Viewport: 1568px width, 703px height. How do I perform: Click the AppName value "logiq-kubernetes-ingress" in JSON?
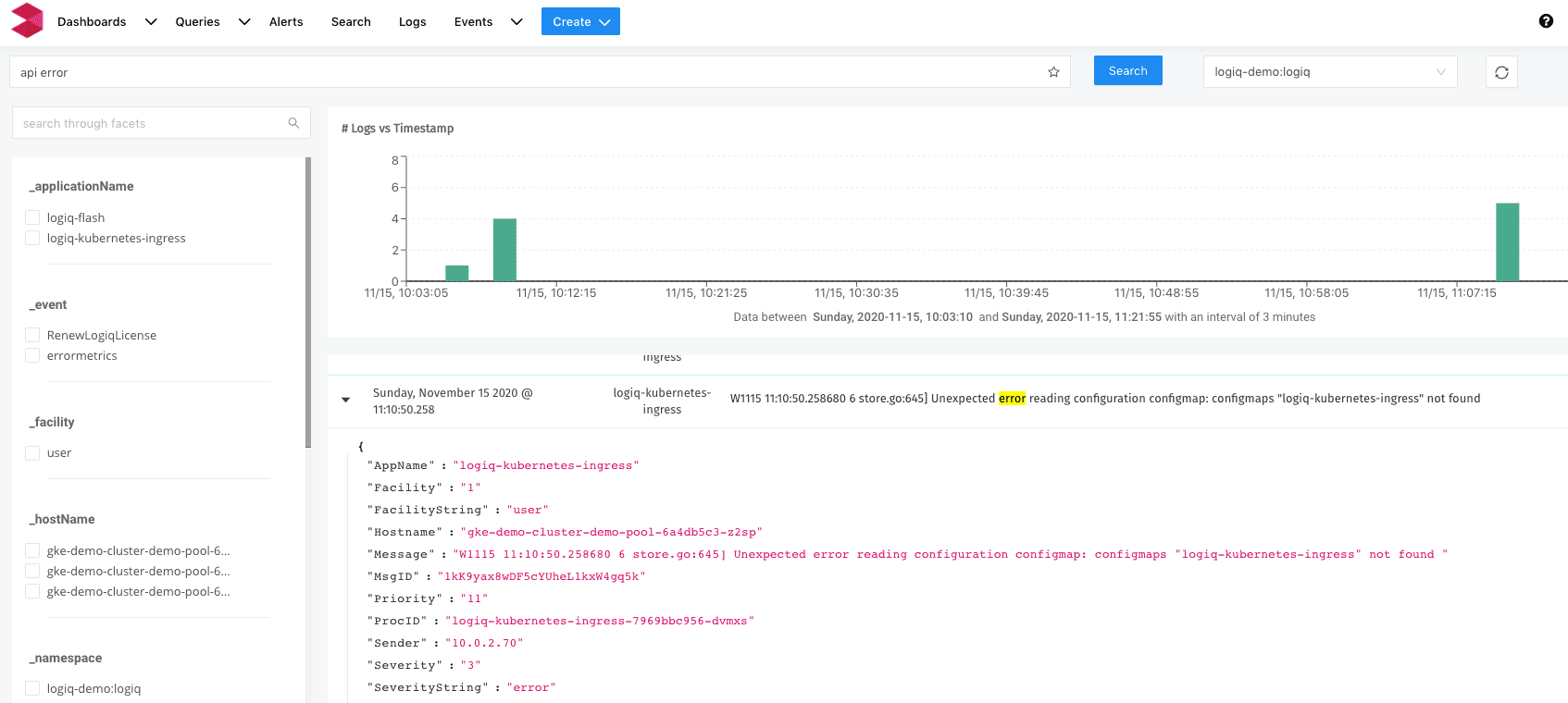click(x=546, y=465)
